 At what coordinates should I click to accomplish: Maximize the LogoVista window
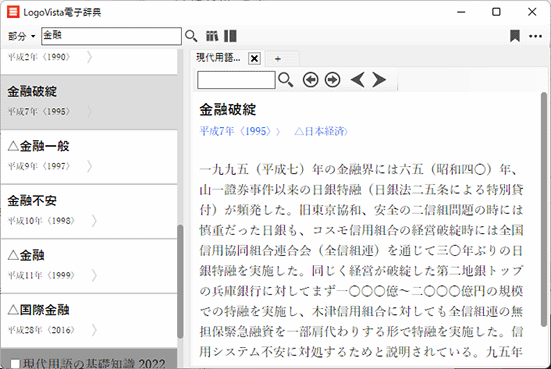click(x=496, y=12)
